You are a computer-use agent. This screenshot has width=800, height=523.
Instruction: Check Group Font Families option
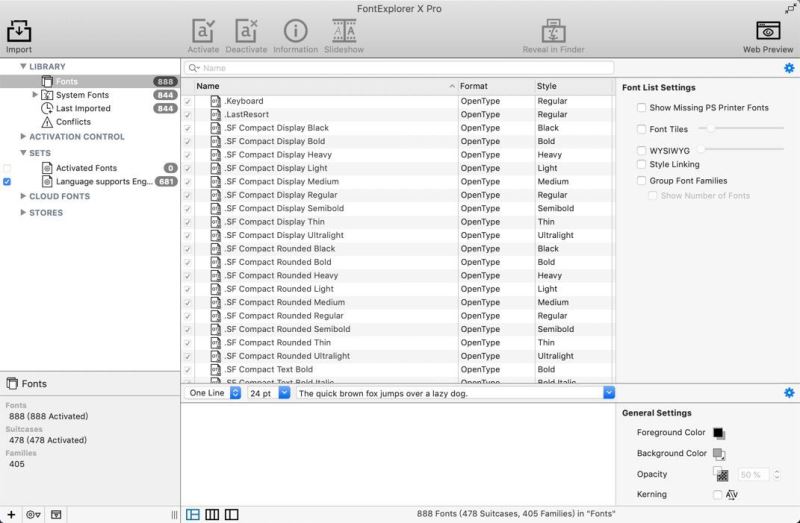[641, 181]
